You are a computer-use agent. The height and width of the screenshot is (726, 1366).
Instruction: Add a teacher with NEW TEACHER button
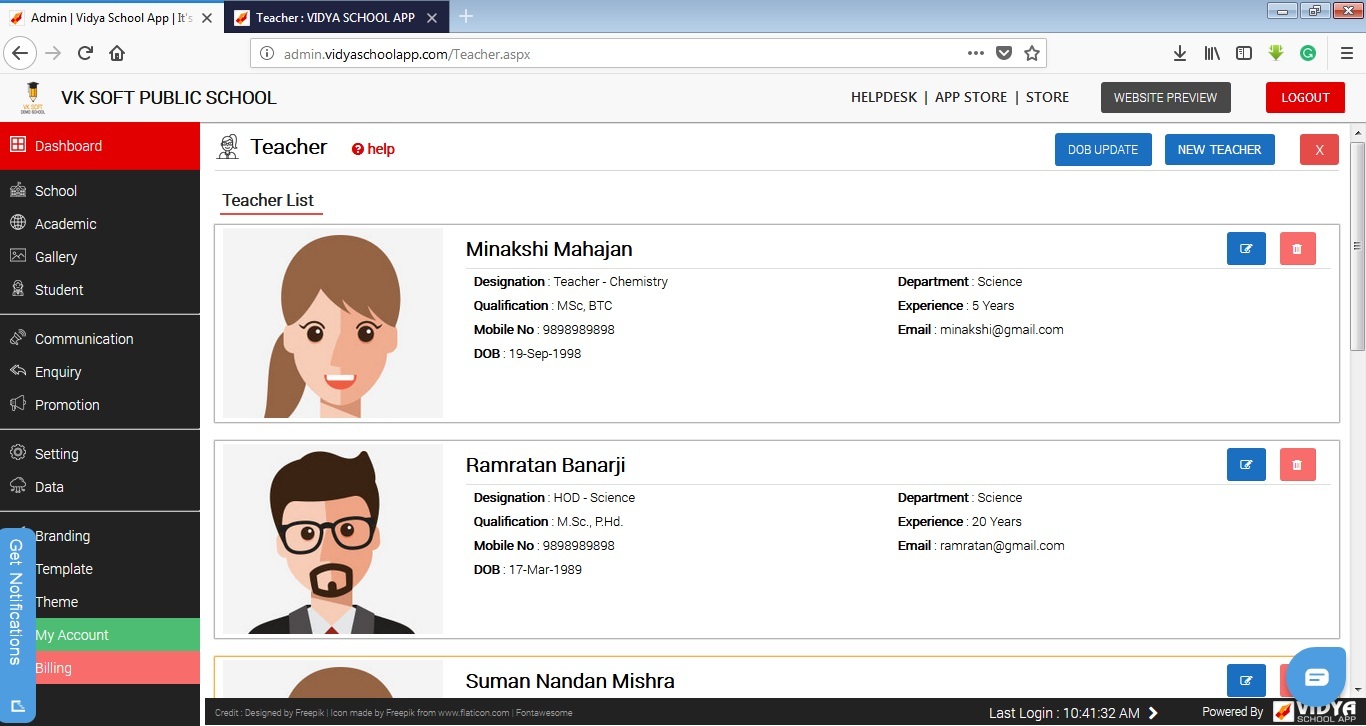(x=1219, y=150)
